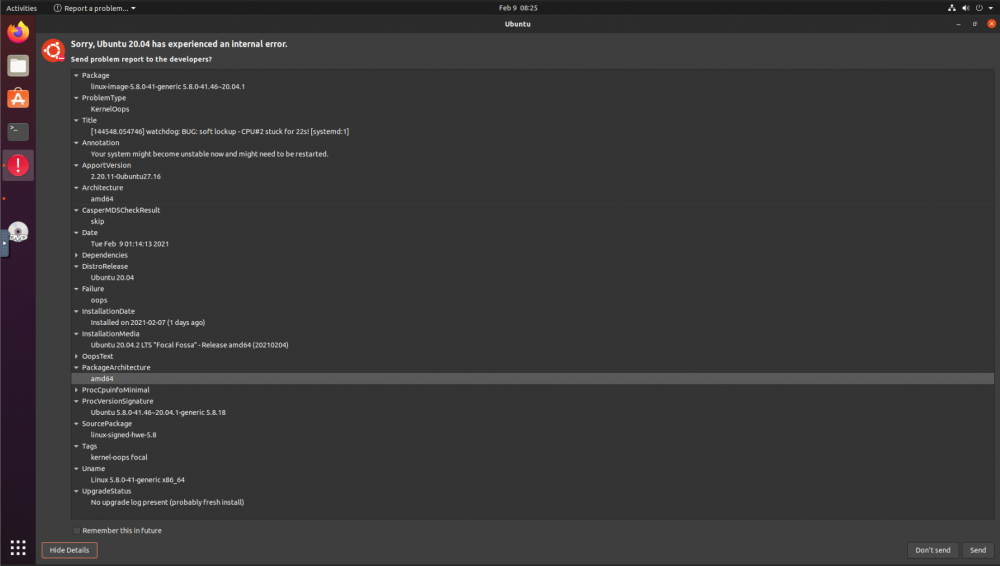Collapse the PackageArchitecture entry

[77, 368]
